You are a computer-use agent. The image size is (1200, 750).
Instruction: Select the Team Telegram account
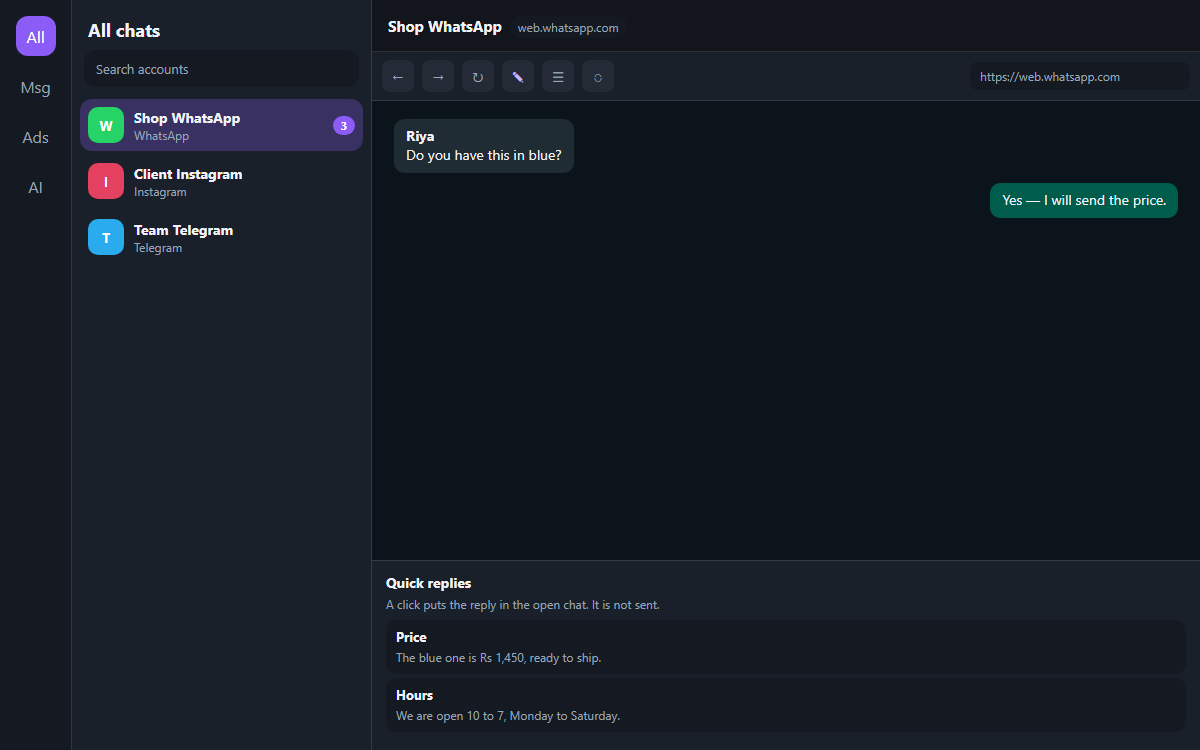pos(221,237)
